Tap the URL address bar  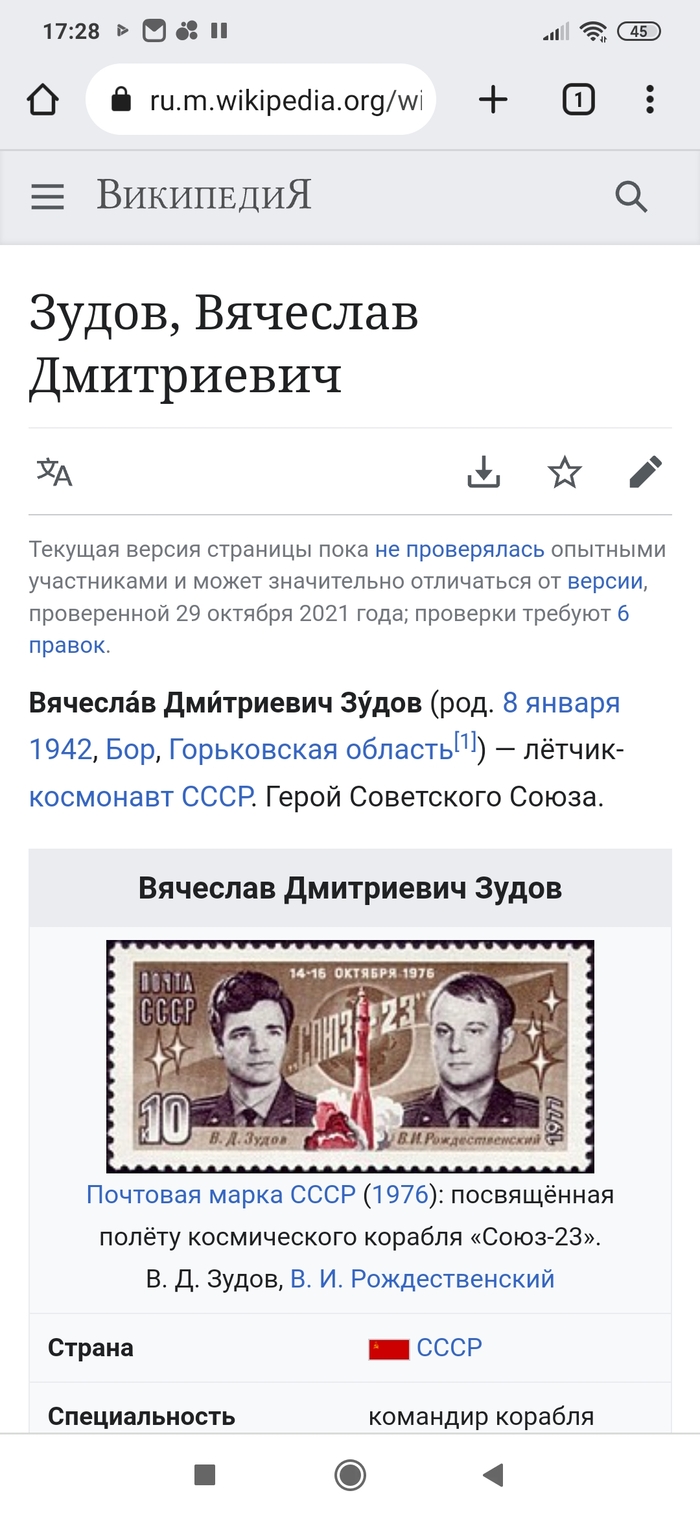pyautogui.click(x=261, y=100)
